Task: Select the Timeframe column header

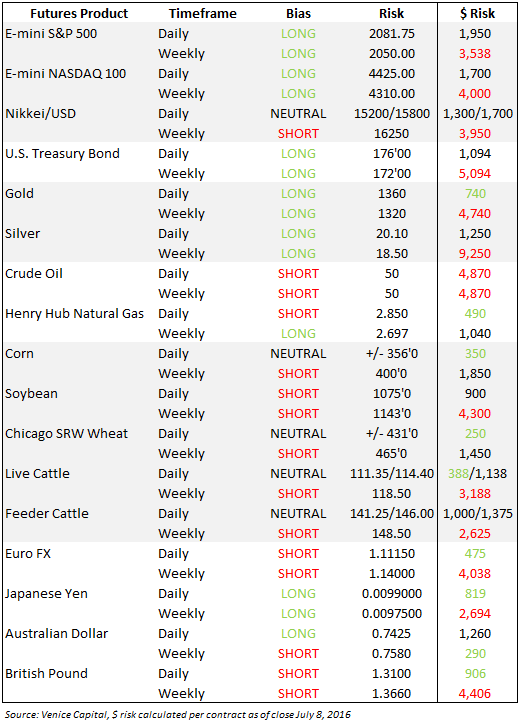Action: (203, 14)
